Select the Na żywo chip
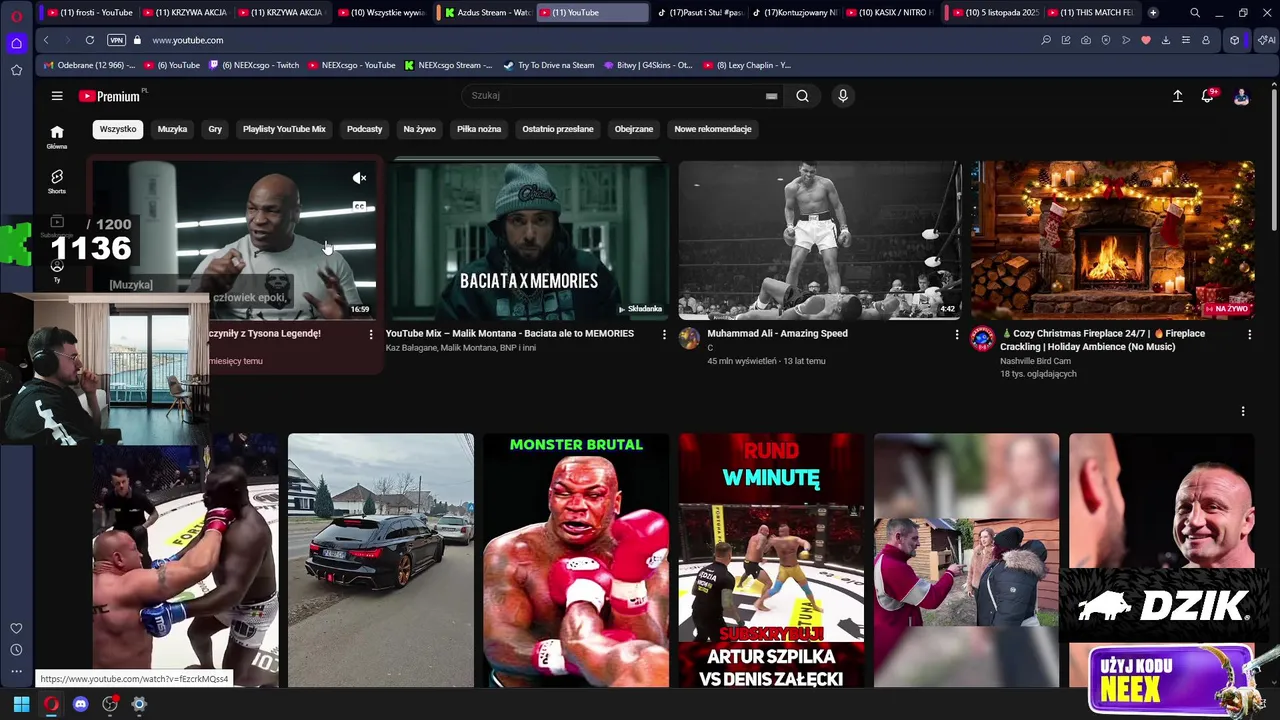 click(419, 129)
